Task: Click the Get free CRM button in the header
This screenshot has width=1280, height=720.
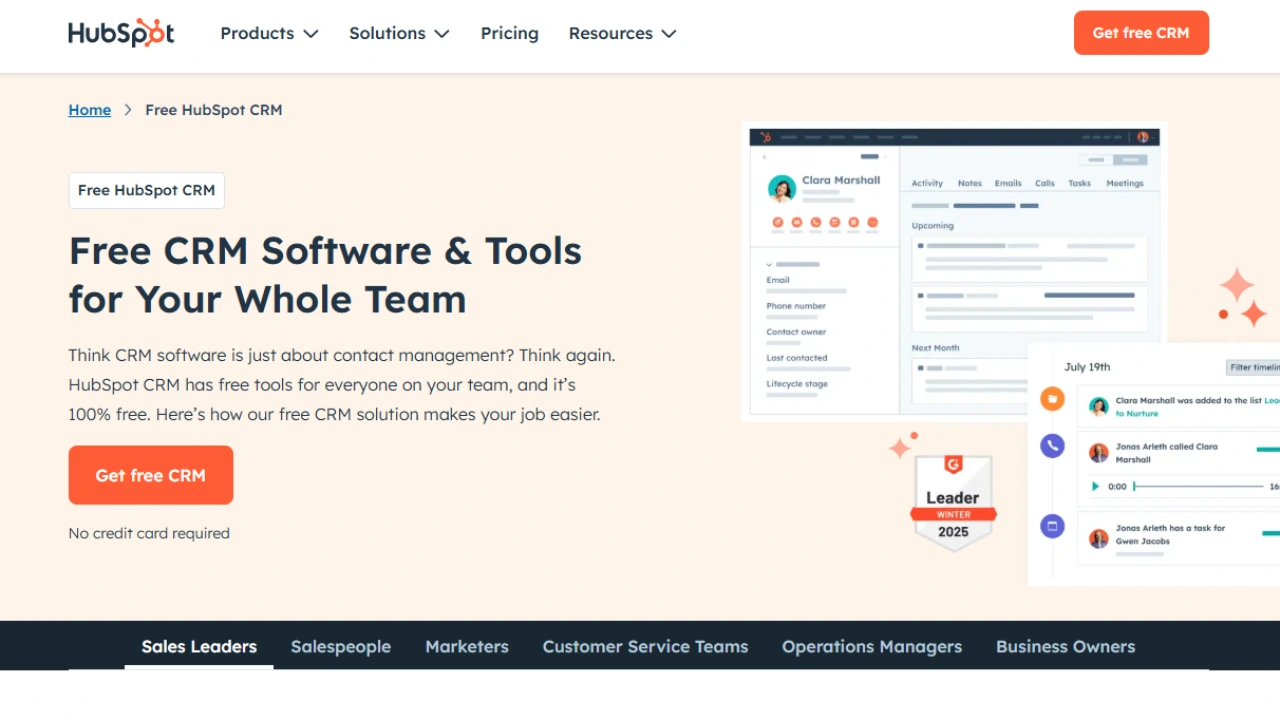Action: click(1141, 33)
